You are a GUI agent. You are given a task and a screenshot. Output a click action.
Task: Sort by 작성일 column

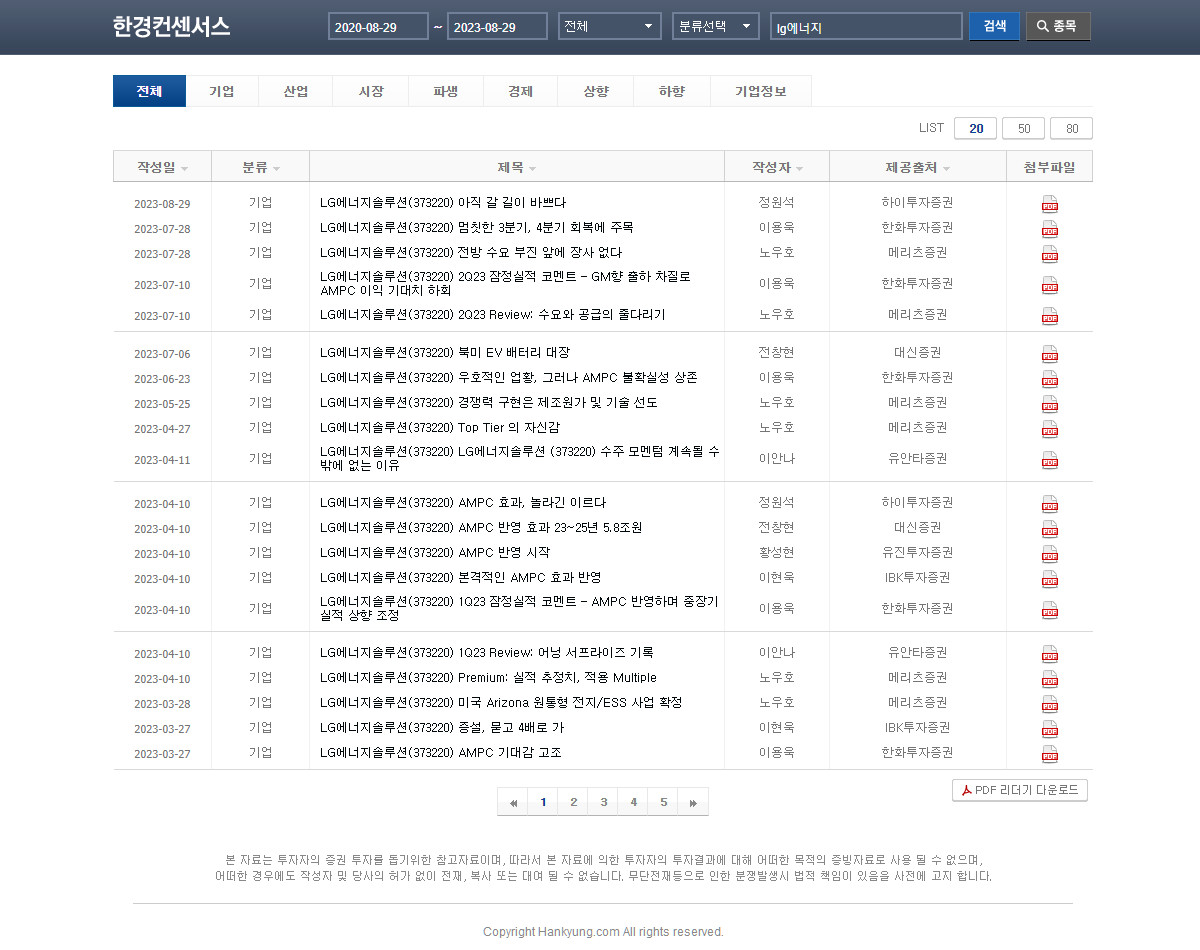162,167
